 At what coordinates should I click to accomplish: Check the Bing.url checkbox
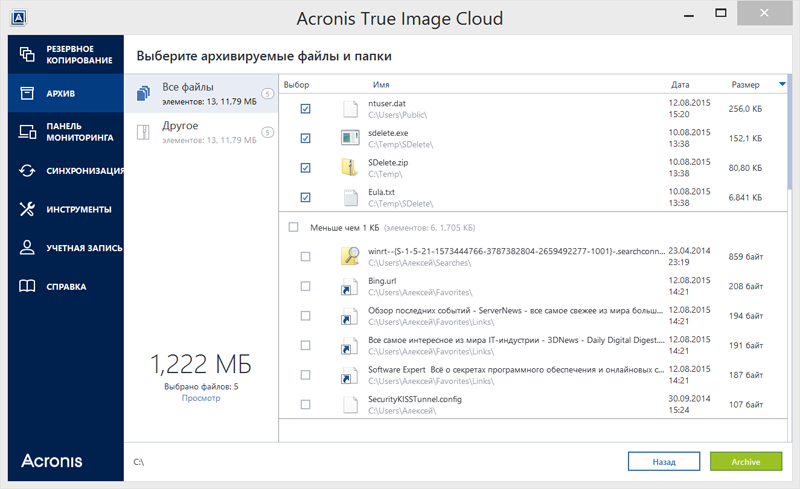click(x=306, y=286)
